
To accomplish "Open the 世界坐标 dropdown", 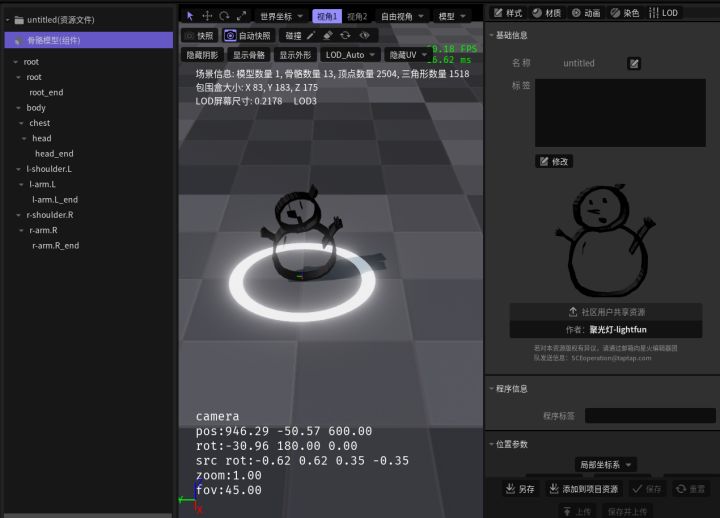I will click(x=281, y=17).
